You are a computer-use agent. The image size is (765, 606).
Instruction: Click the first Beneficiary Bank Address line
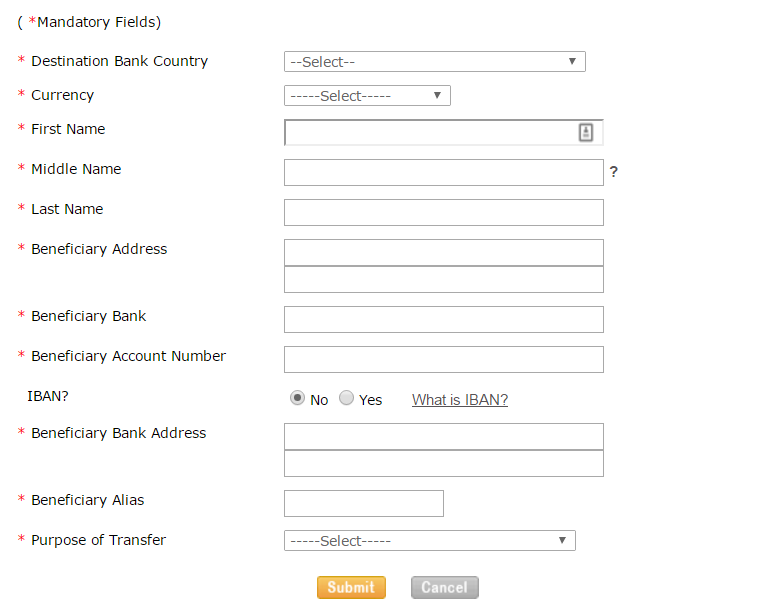pos(444,436)
